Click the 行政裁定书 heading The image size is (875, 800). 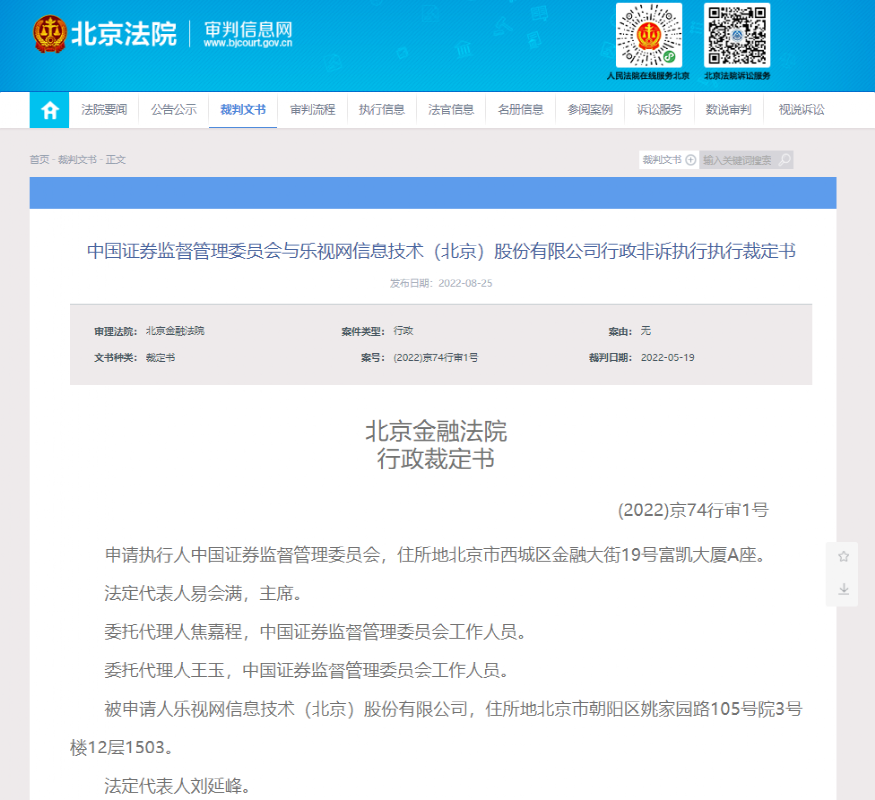coord(436,459)
